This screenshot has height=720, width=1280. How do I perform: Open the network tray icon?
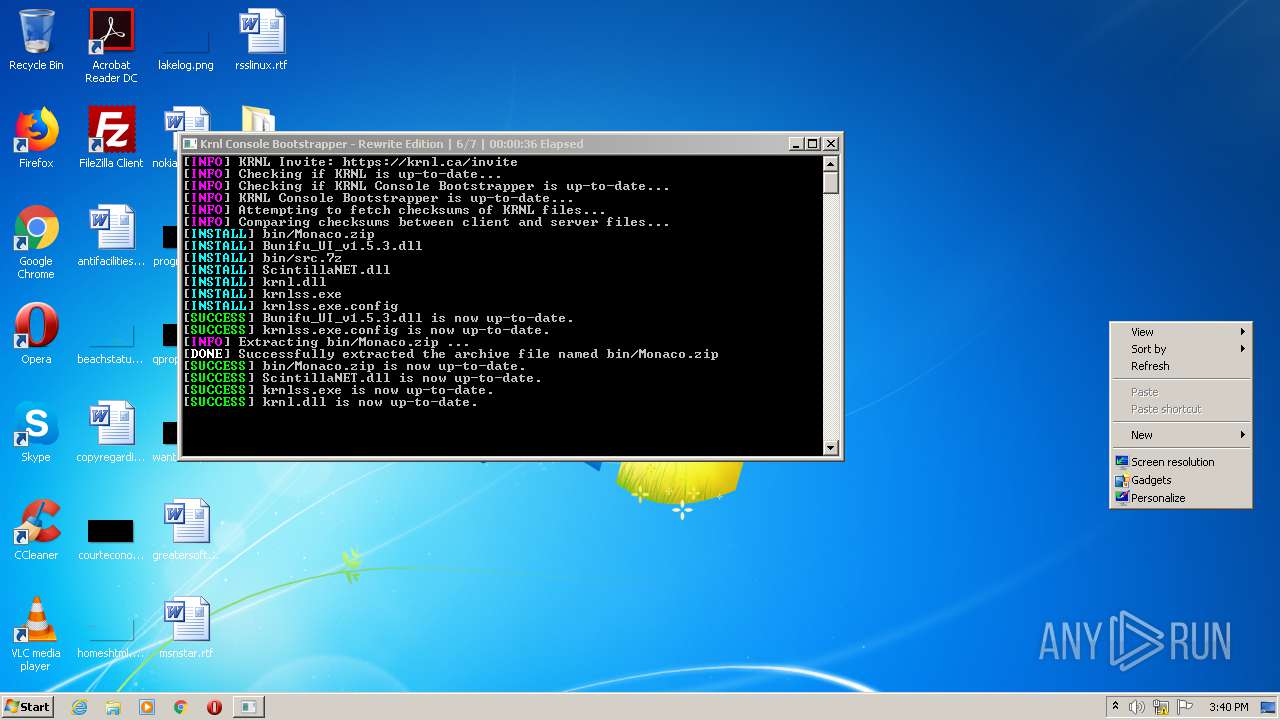[1161, 707]
